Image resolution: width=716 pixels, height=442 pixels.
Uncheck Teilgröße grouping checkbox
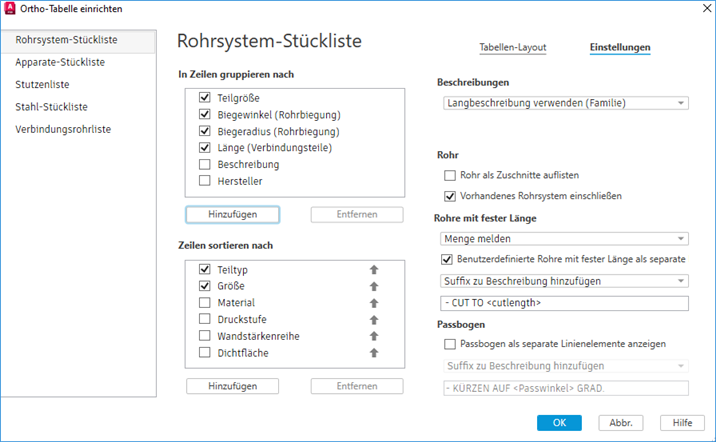(x=205, y=98)
